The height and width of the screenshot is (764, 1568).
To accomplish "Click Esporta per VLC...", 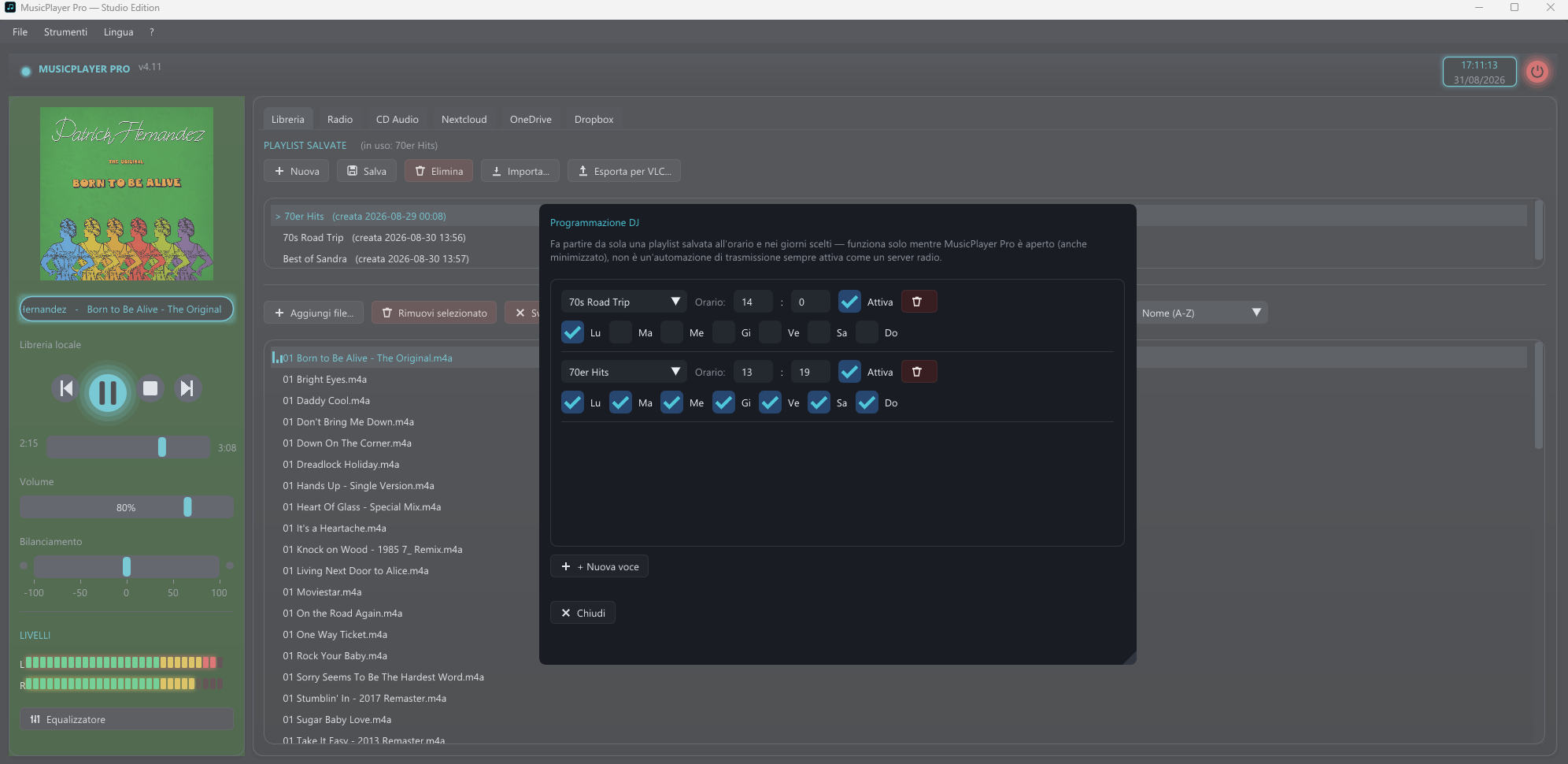I will pyautogui.click(x=624, y=171).
